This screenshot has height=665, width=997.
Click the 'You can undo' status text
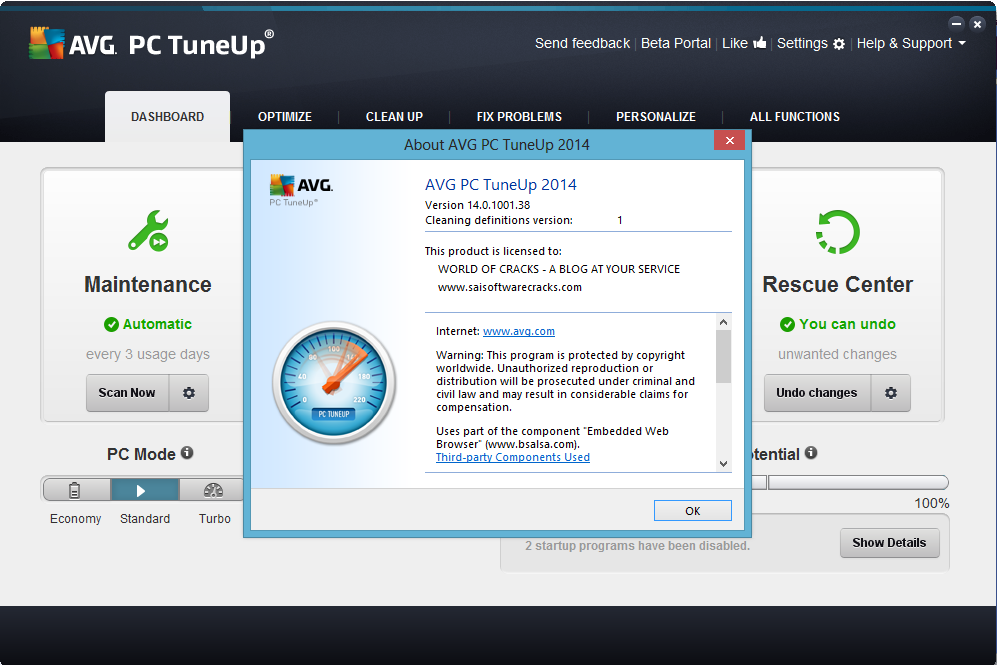coord(847,324)
